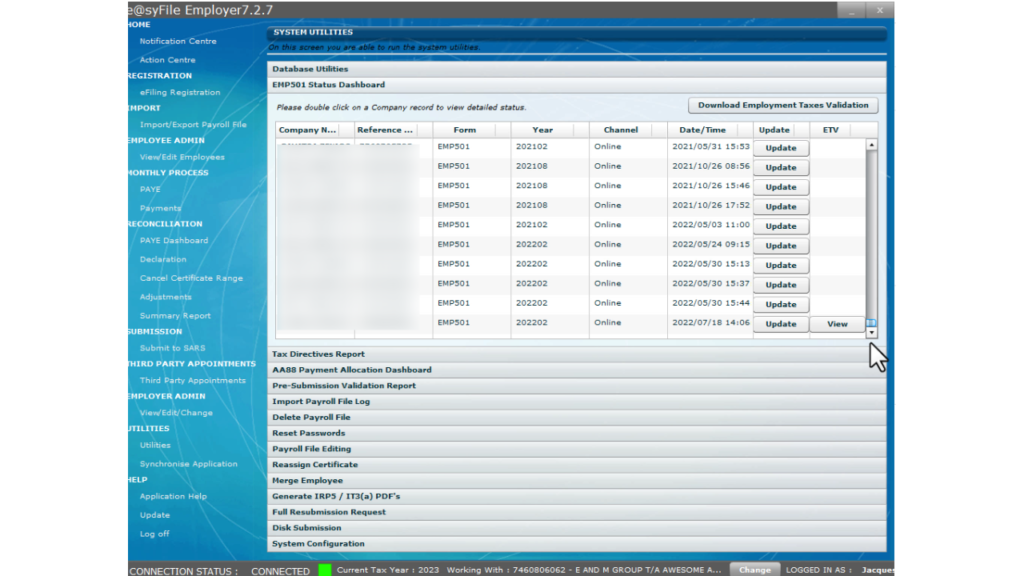
Task: Select PAYE under Monthly Process
Action: point(150,189)
